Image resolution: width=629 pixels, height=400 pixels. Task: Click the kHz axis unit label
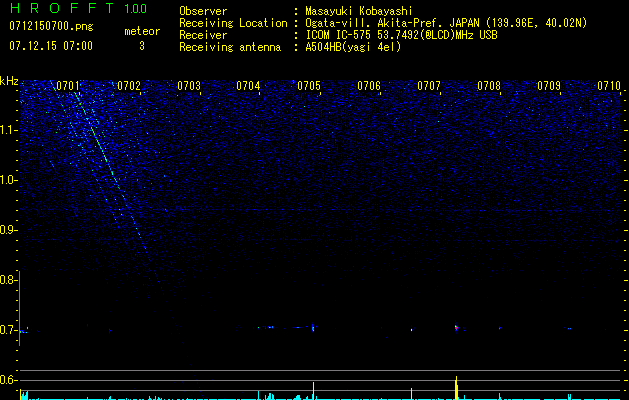click(9, 81)
